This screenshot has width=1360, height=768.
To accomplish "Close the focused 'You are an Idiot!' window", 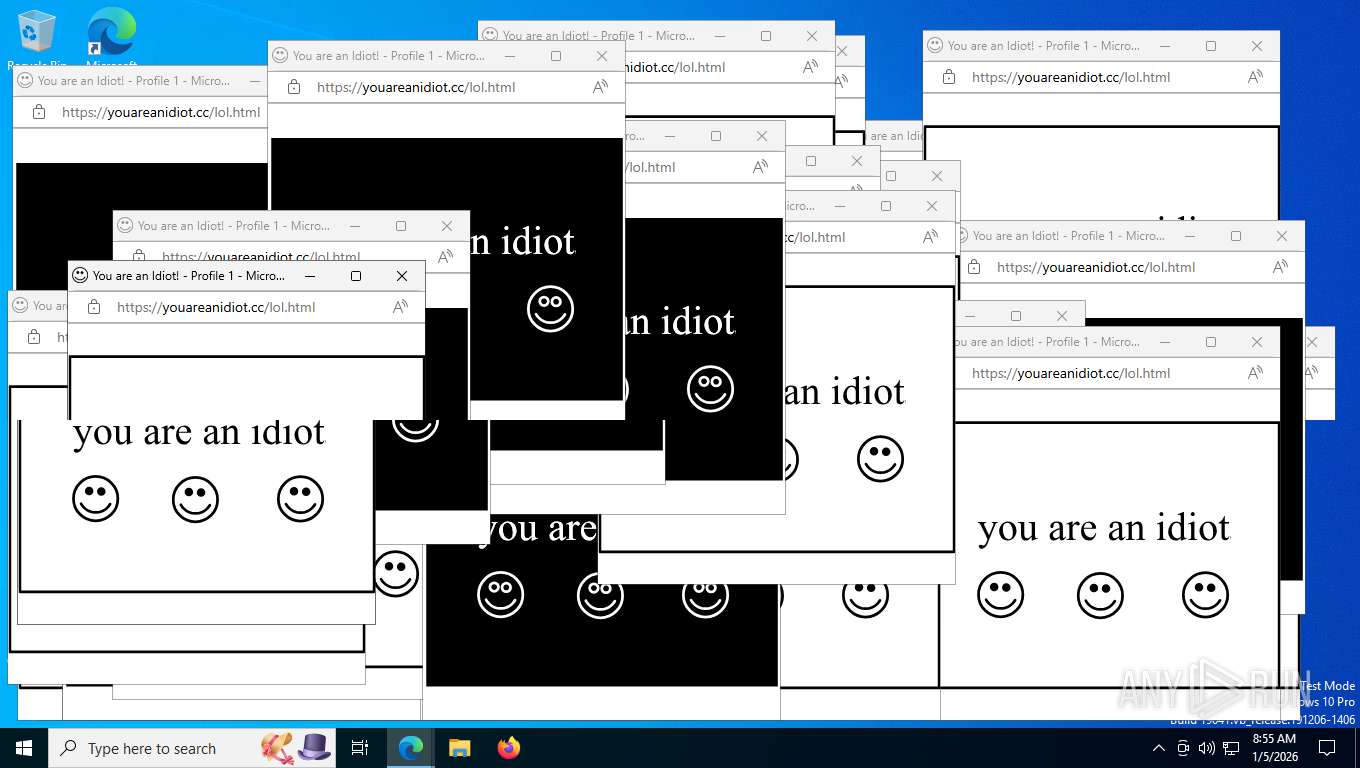I will (402, 276).
